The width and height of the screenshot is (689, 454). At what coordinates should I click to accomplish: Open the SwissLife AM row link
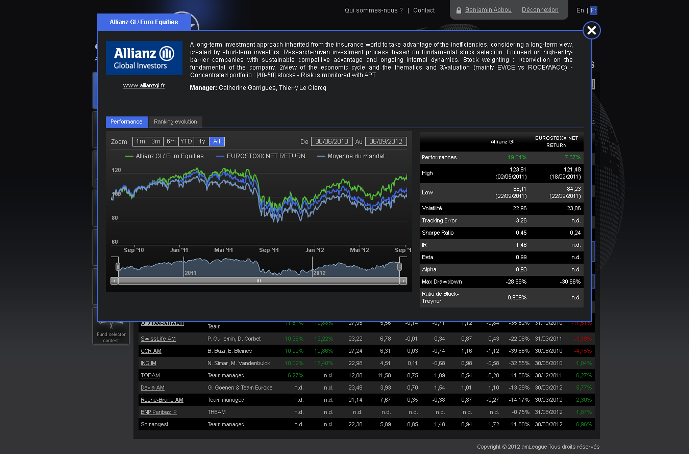(x=158, y=339)
